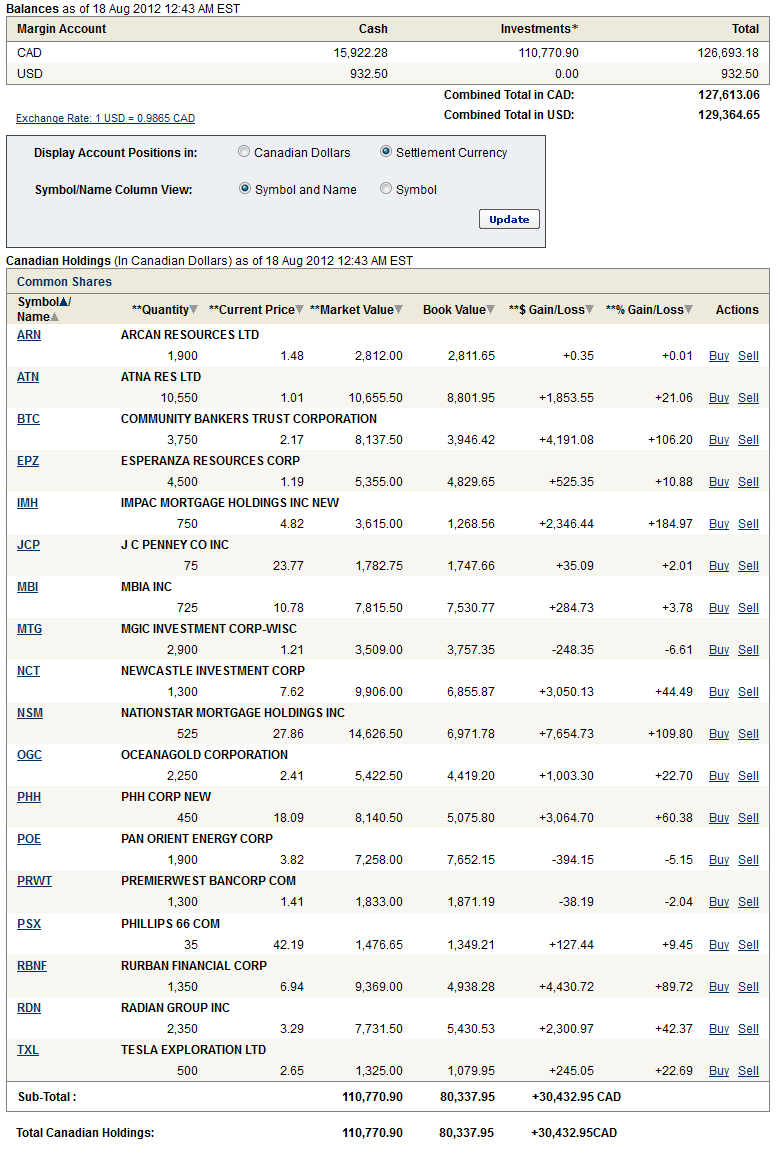Sort by $ Gain/Loss arrow icon
The image size is (778, 1157).
590,310
